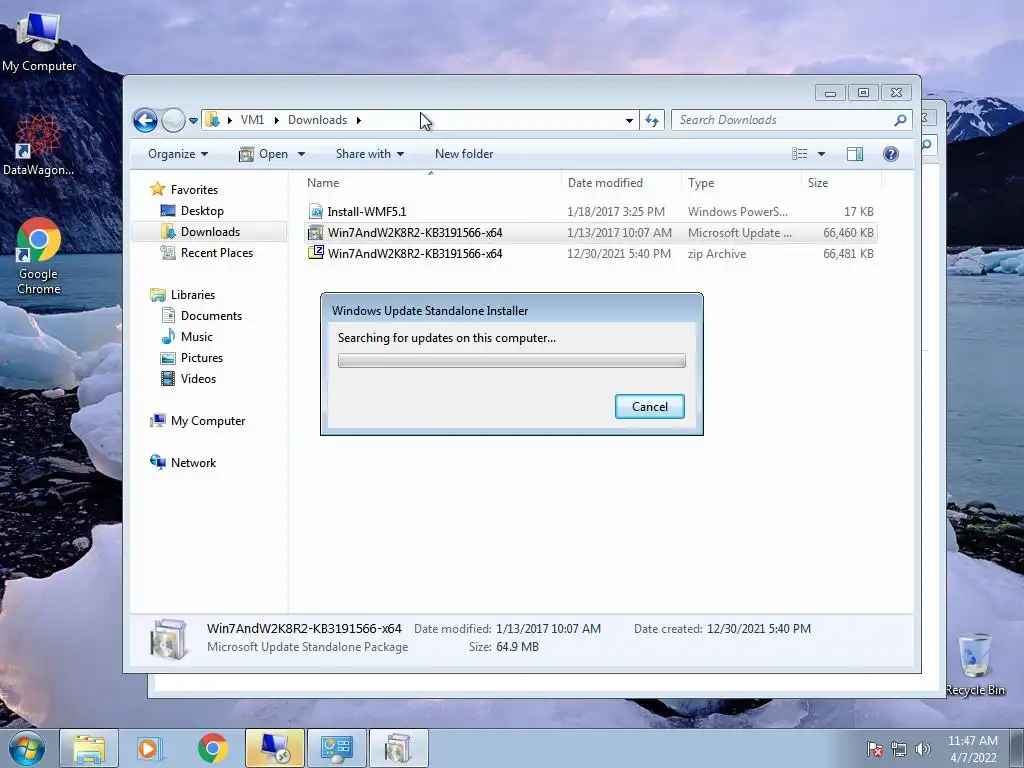The width and height of the screenshot is (1024, 768).
Task: Click the details pane update package thumbnail
Action: pos(168,638)
